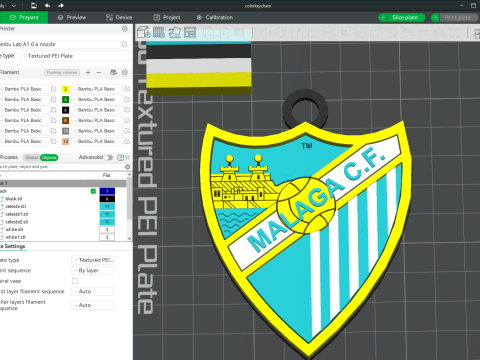The width and height of the screenshot is (480, 360).
Task: Change filament 6 cell for black.stl
Action: [107, 199]
